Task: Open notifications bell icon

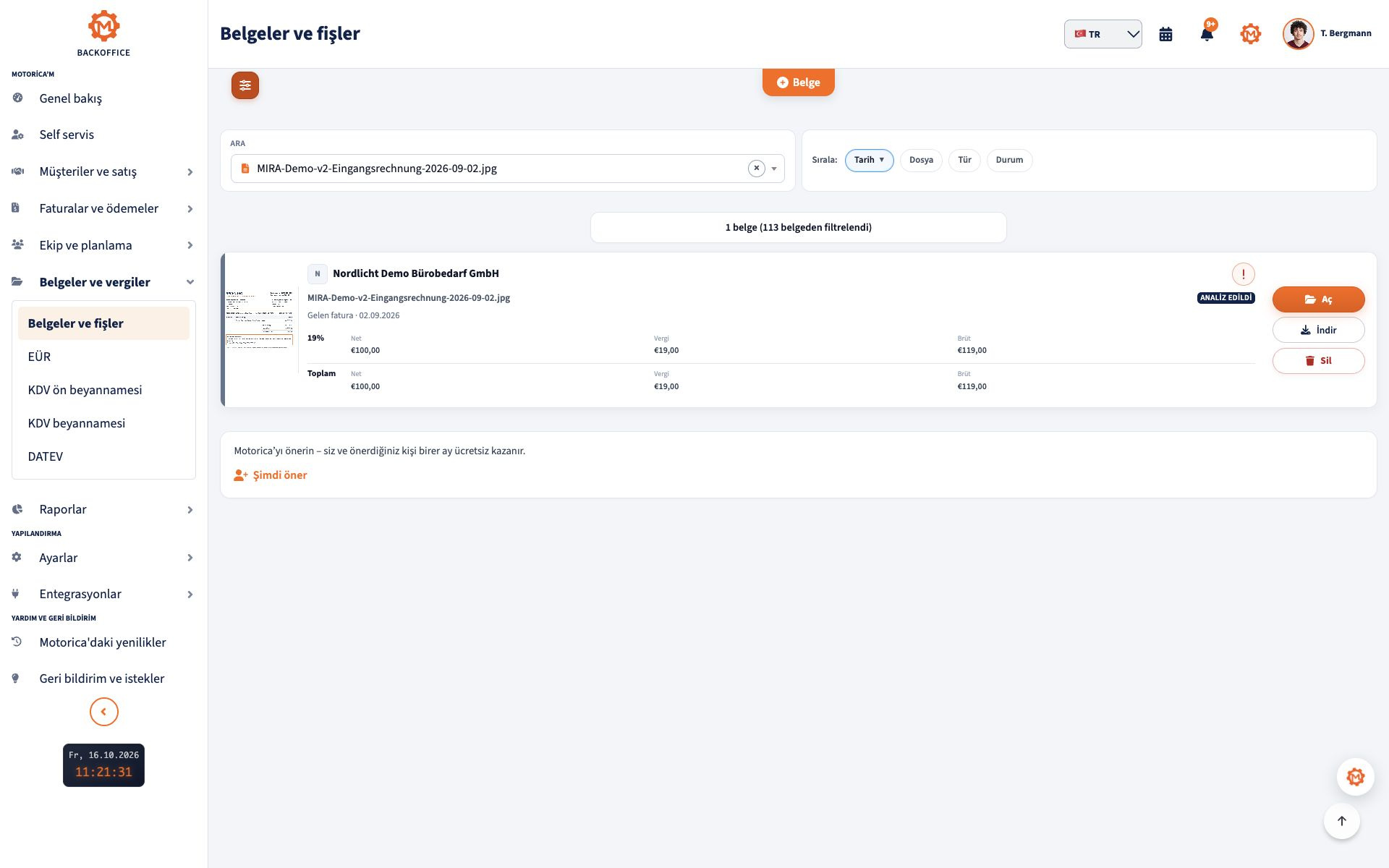Action: tap(1207, 34)
